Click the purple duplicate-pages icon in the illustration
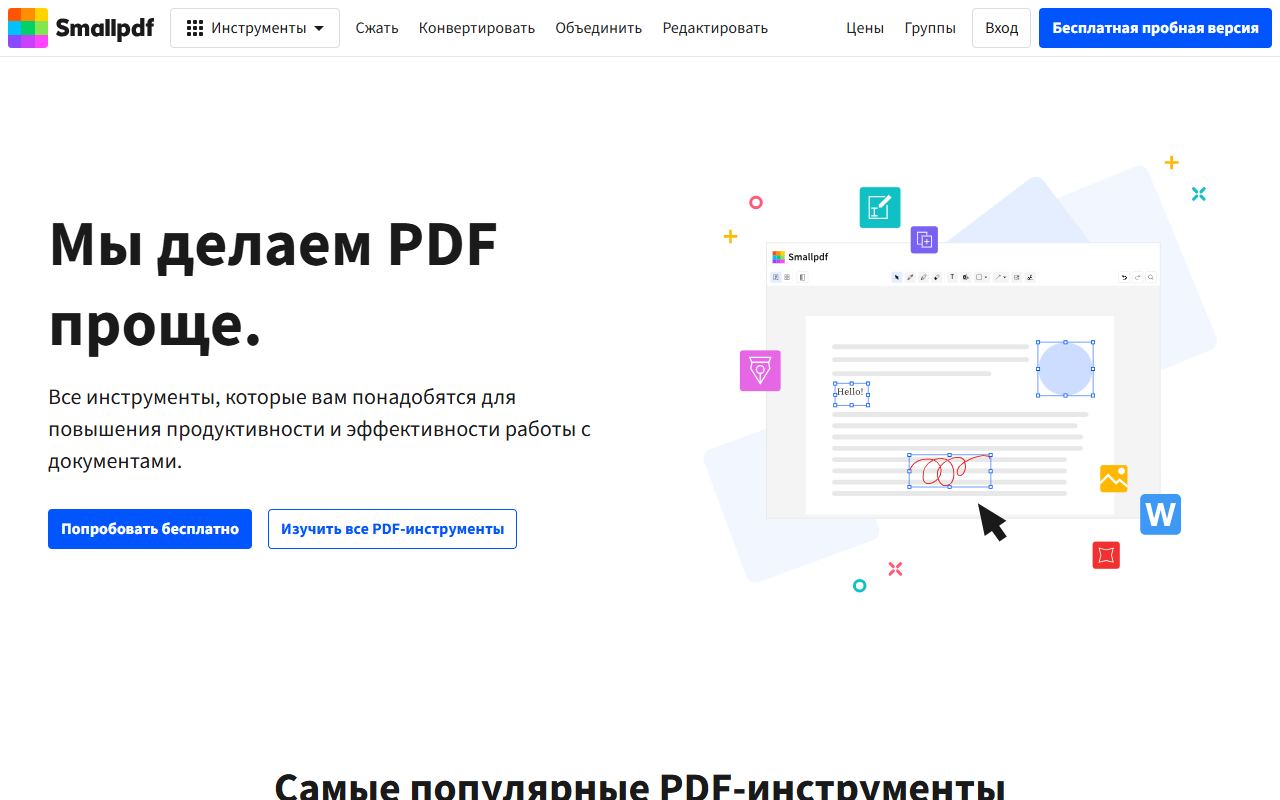The width and height of the screenshot is (1280, 800). point(924,239)
